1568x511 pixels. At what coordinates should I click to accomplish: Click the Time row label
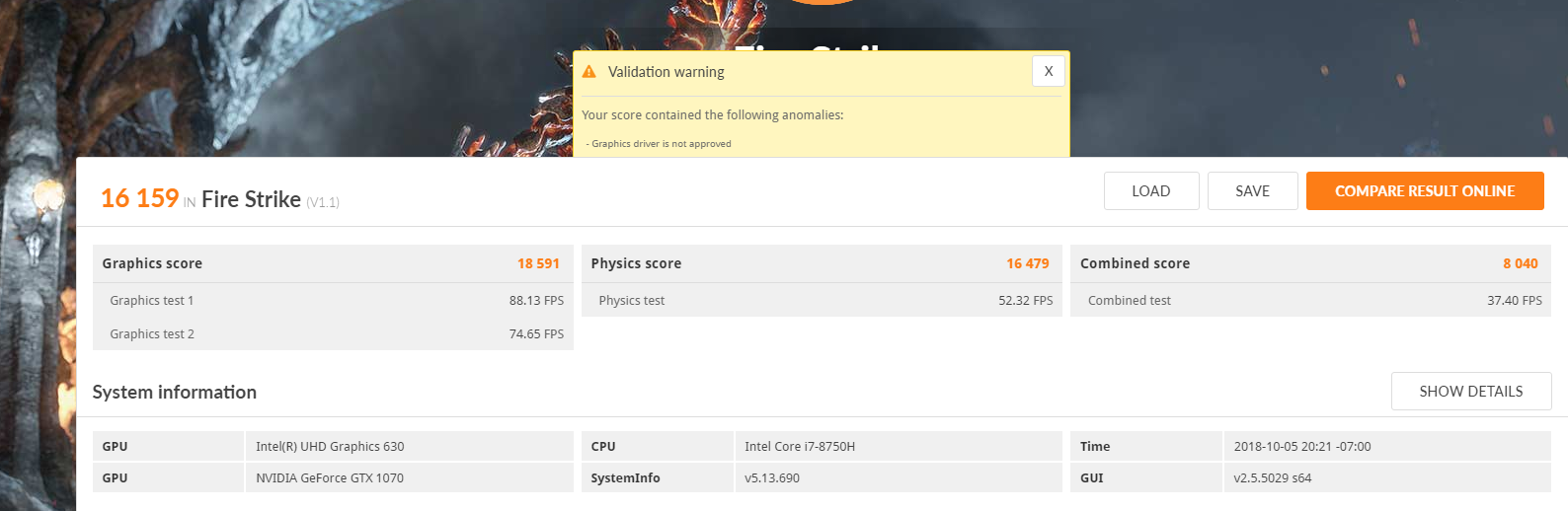(x=1095, y=447)
